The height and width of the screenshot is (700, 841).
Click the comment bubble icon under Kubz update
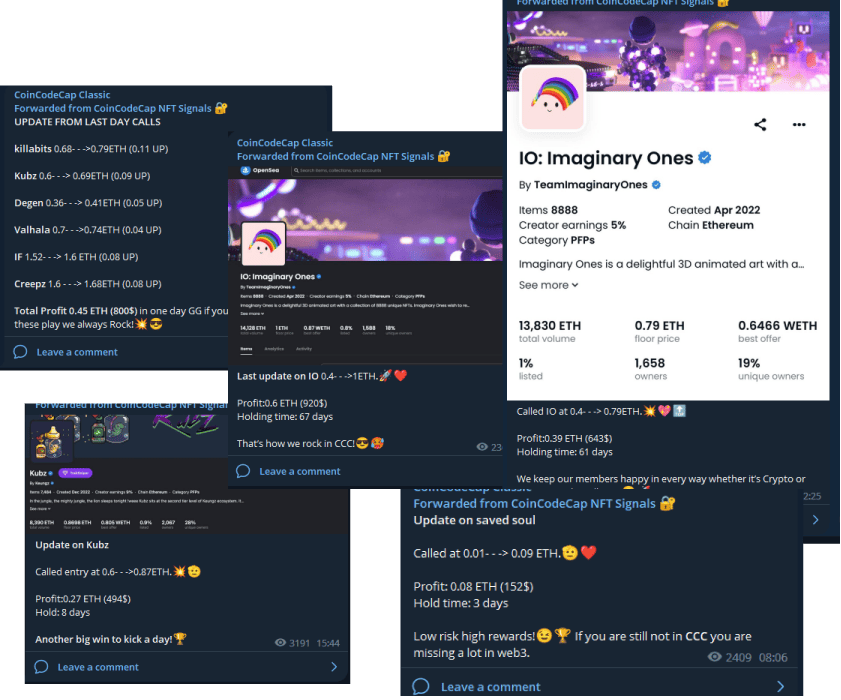click(41, 666)
